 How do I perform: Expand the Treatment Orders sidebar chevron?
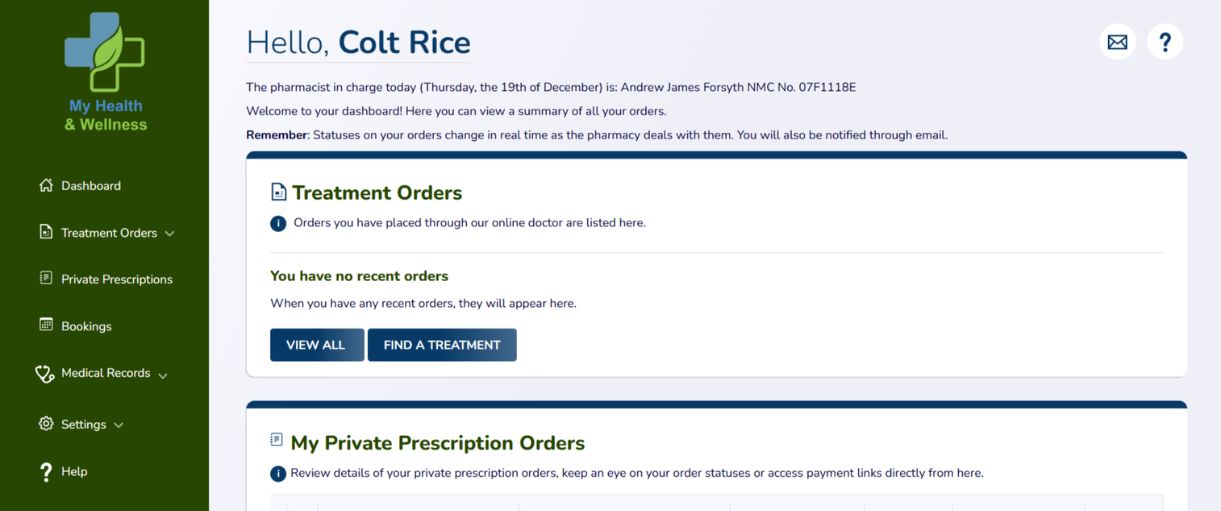[x=169, y=234]
